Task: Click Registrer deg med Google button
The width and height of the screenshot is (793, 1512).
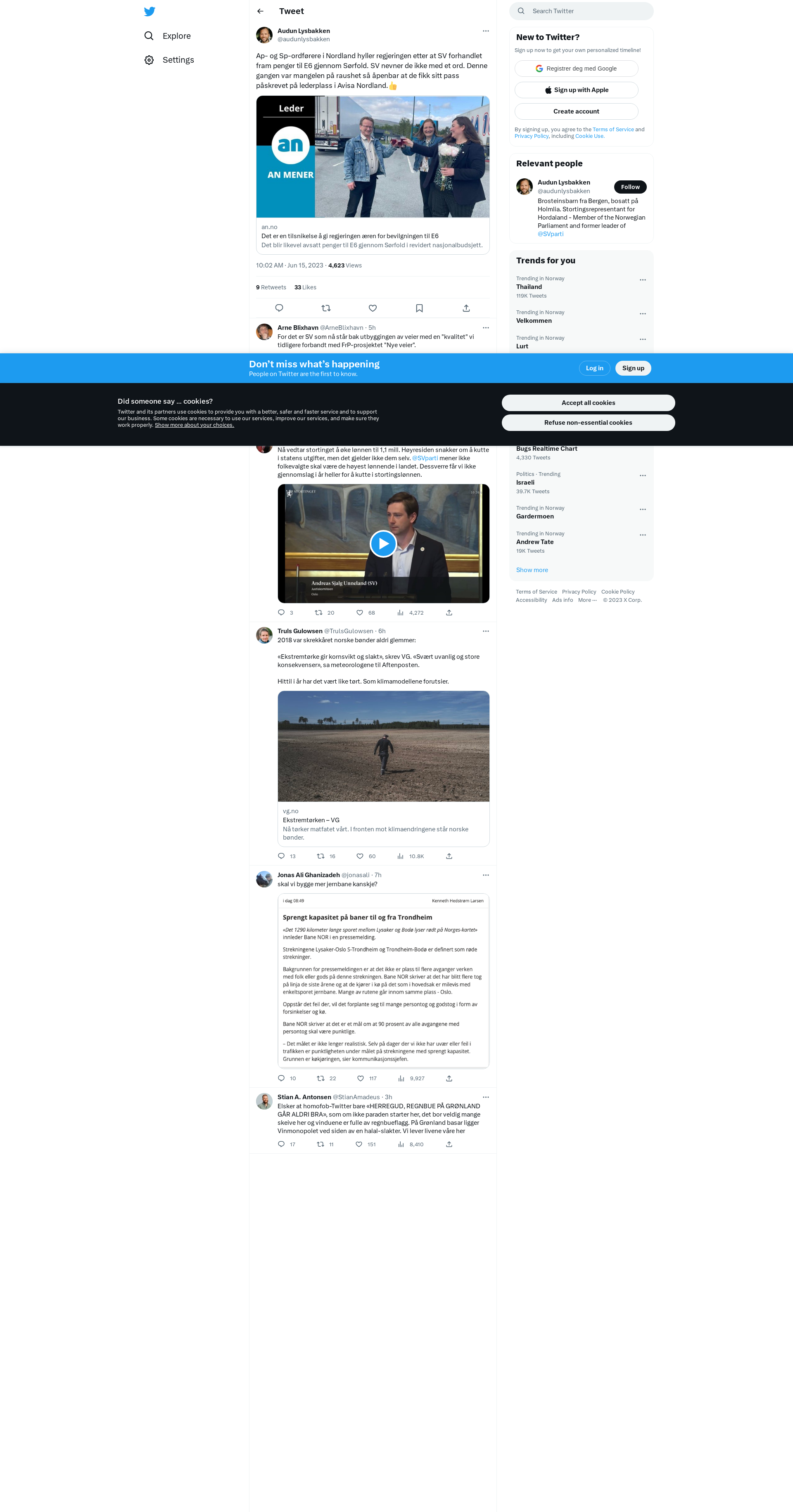Action: point(576,69)
